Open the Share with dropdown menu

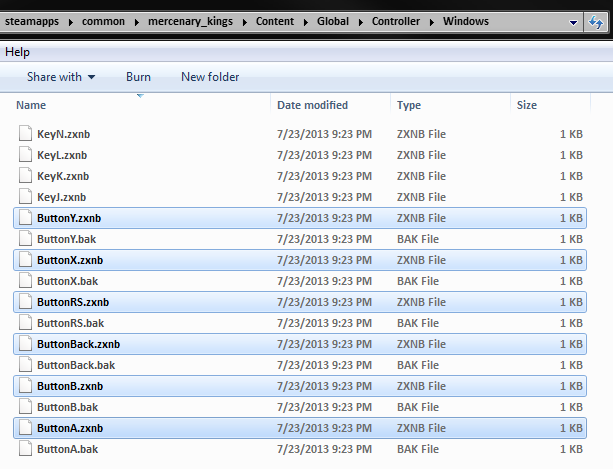click(61, 77)
